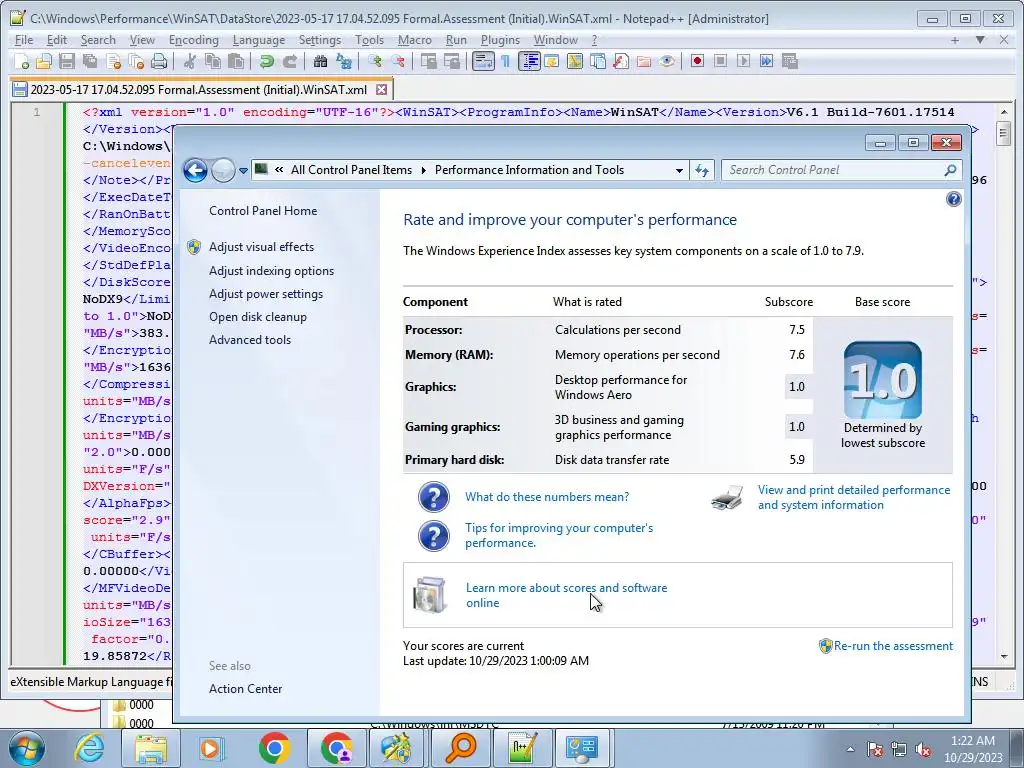Close the WinSAT.xml tab with its X

381,89
